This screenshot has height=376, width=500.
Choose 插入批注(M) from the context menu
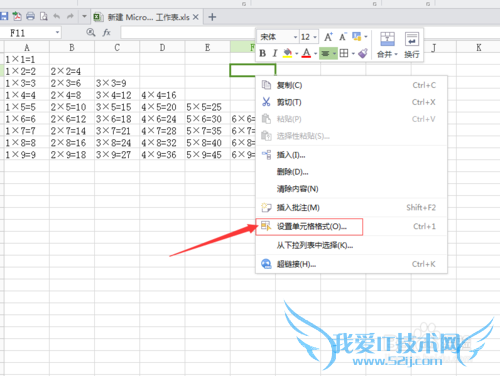point(351,208)
